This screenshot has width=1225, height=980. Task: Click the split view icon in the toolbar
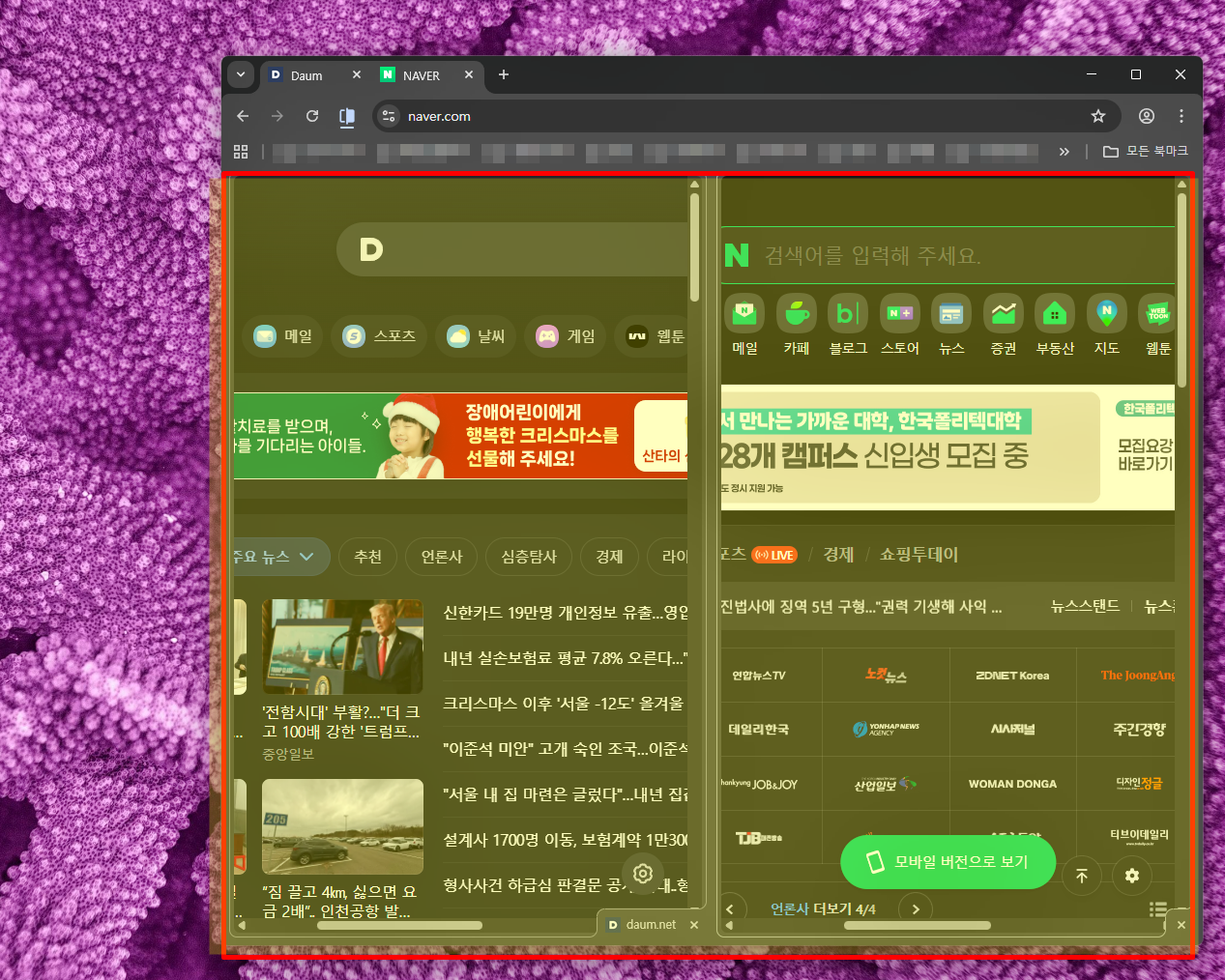[347, 116]
